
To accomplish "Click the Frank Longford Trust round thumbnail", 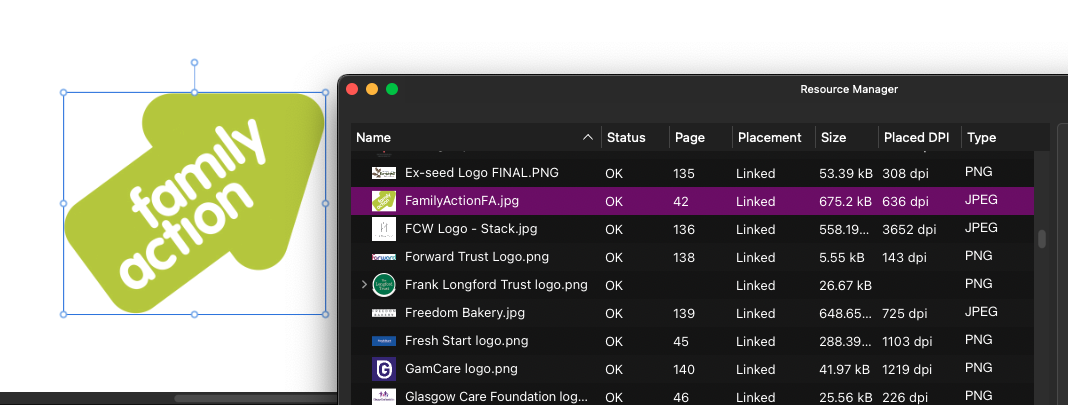I will 384,285.
